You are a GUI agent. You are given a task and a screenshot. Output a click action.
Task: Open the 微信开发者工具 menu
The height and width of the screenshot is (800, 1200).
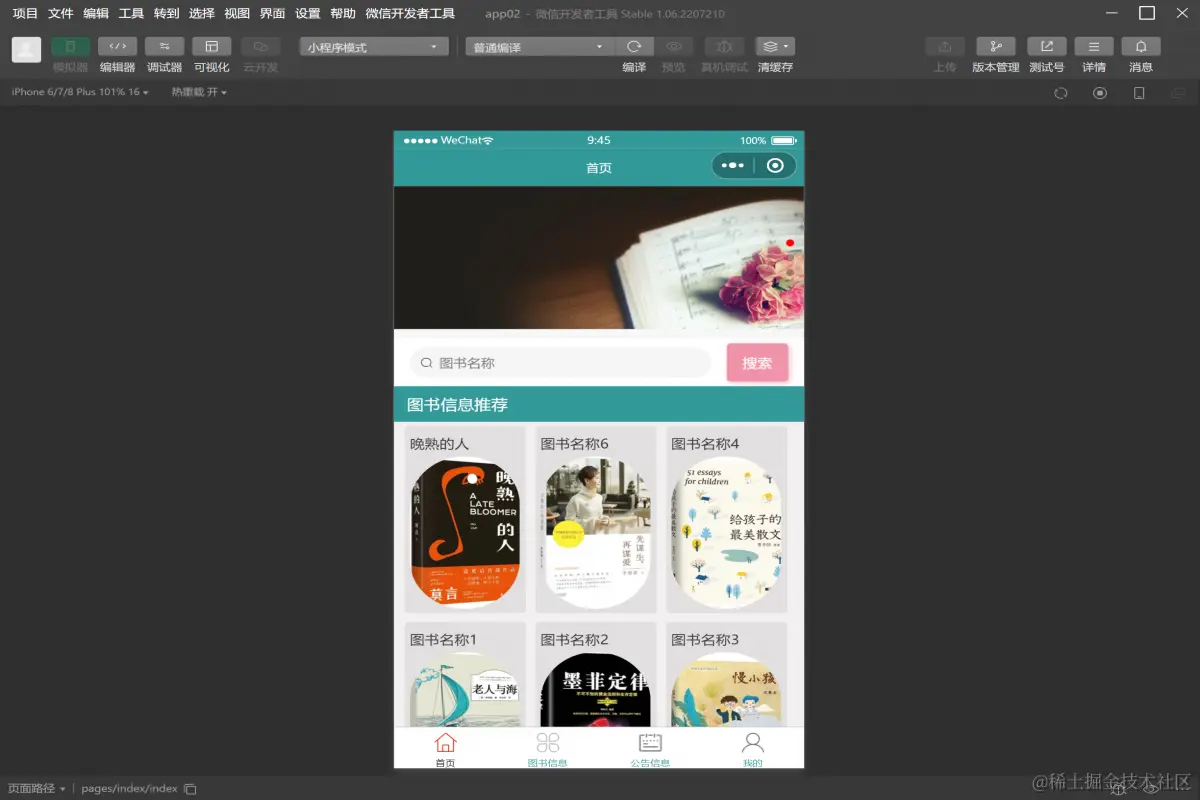410,14
